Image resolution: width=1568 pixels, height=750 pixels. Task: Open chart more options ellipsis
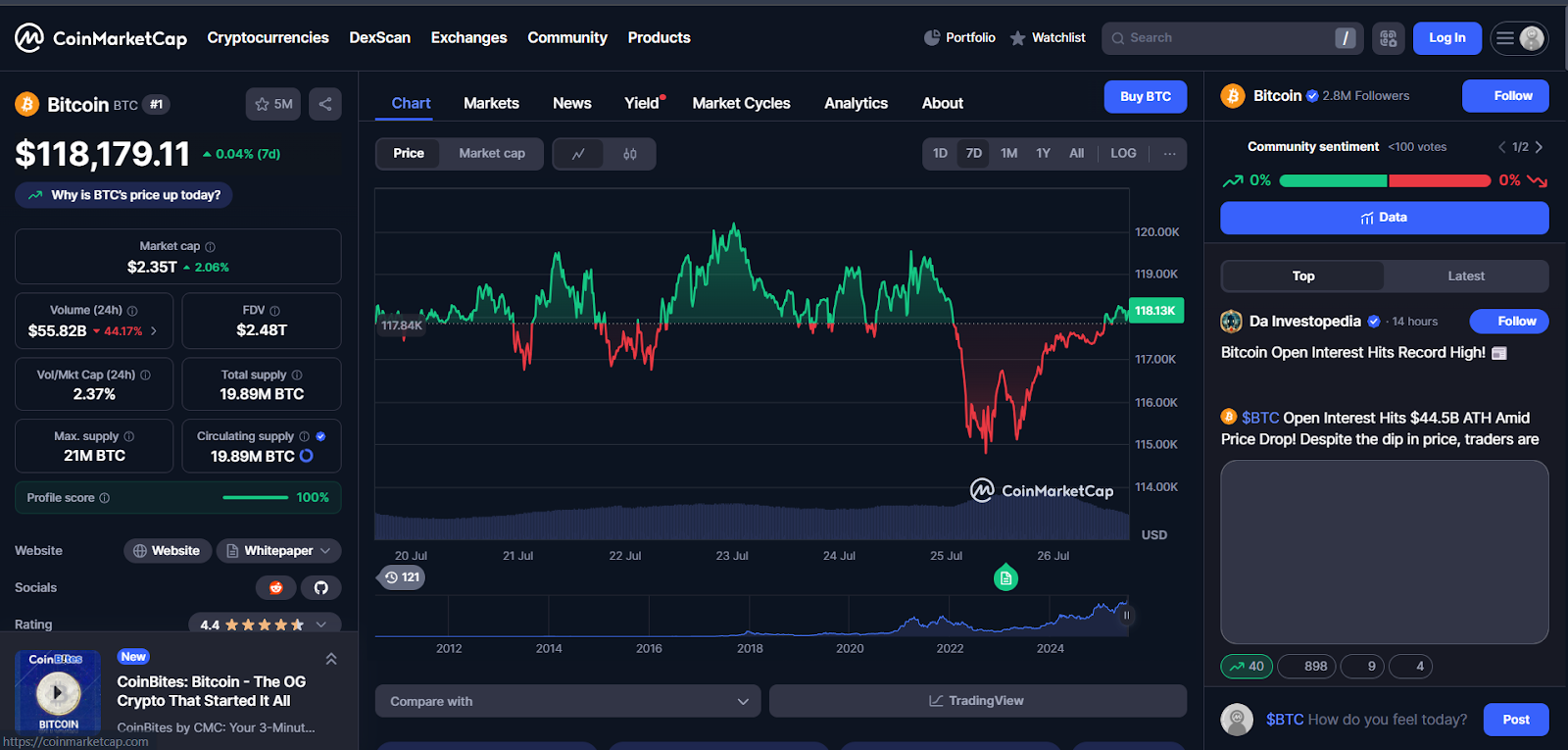pos(1169,154)
